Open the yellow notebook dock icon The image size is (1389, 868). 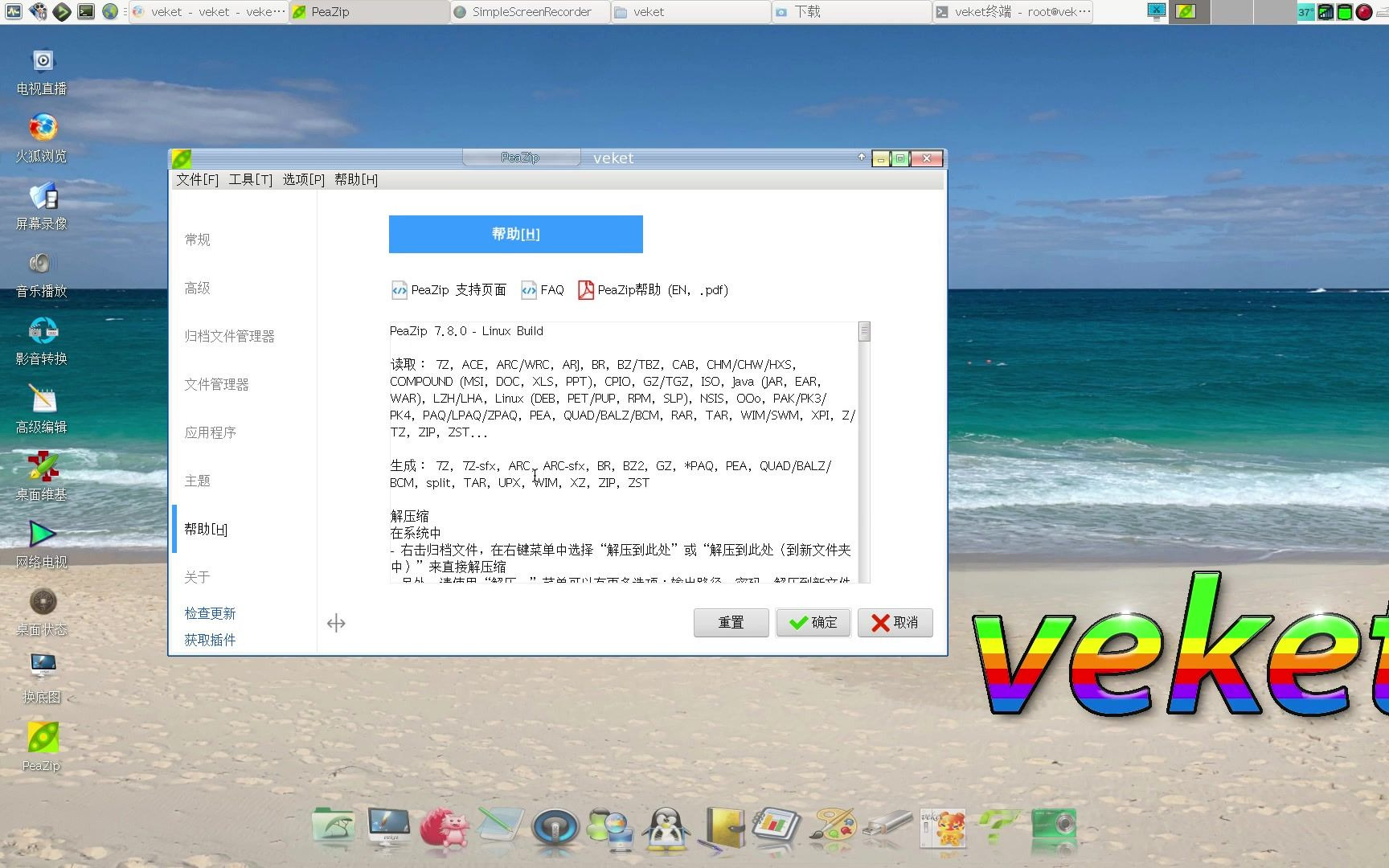[722, 828]
